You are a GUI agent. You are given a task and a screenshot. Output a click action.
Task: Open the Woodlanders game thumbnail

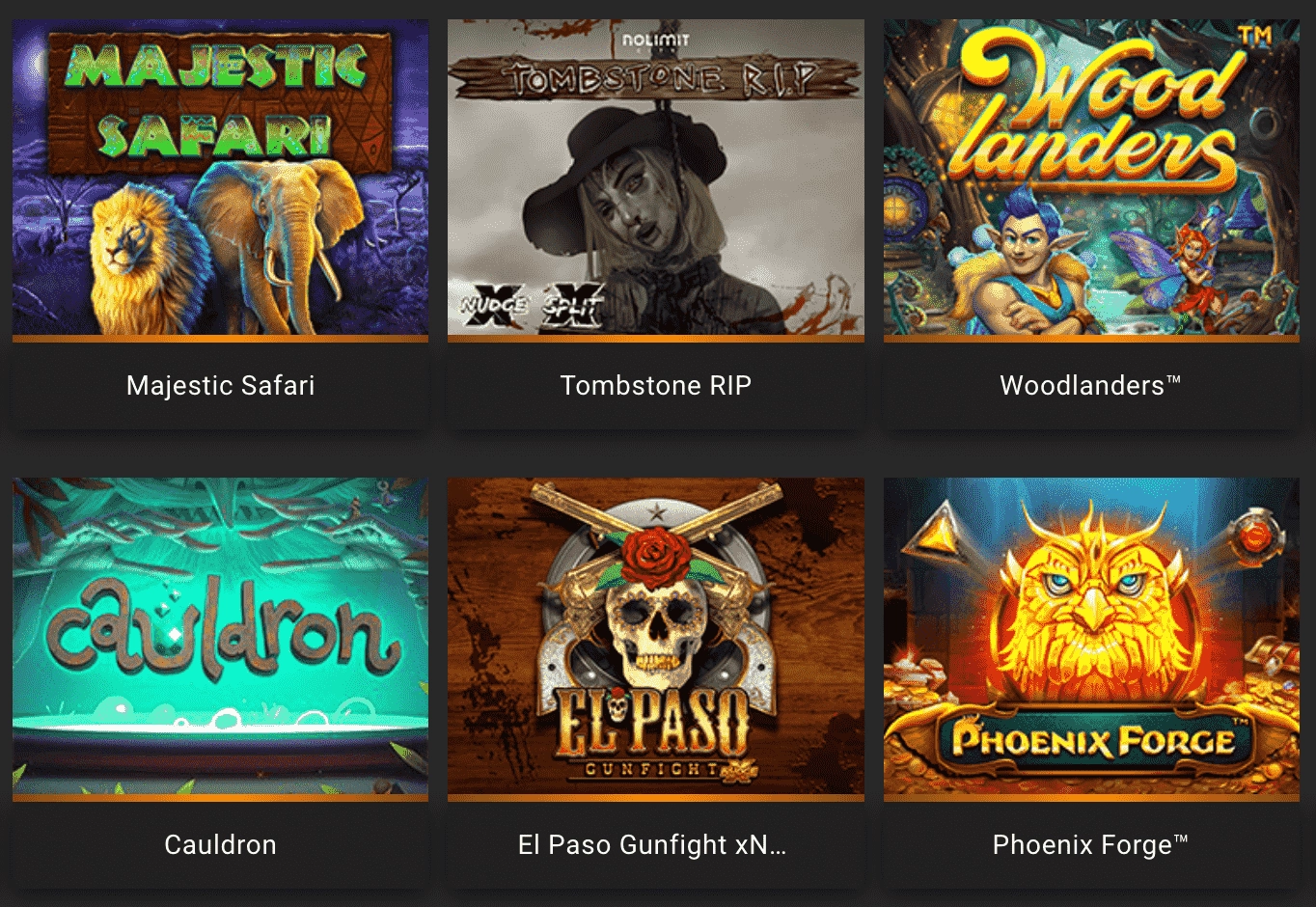click(1091, 178)
